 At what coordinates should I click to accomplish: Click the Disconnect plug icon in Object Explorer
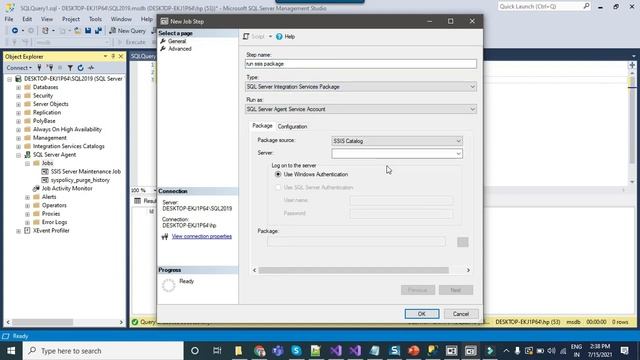click(50, 68)
